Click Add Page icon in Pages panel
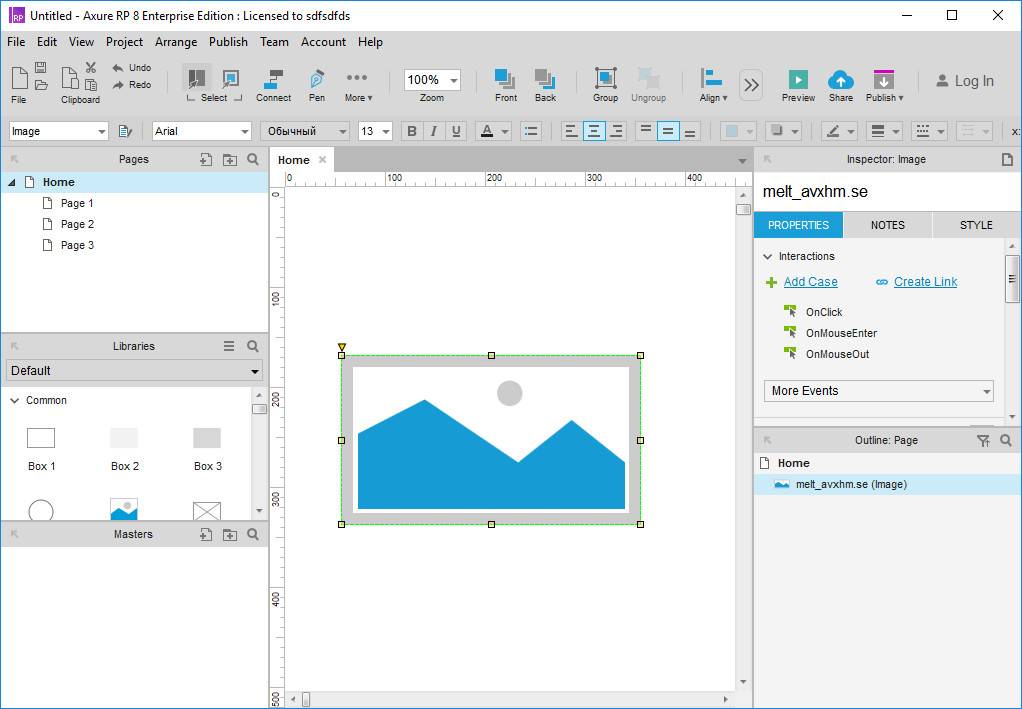The image size is (1022, 709). (x=206, y=160)
